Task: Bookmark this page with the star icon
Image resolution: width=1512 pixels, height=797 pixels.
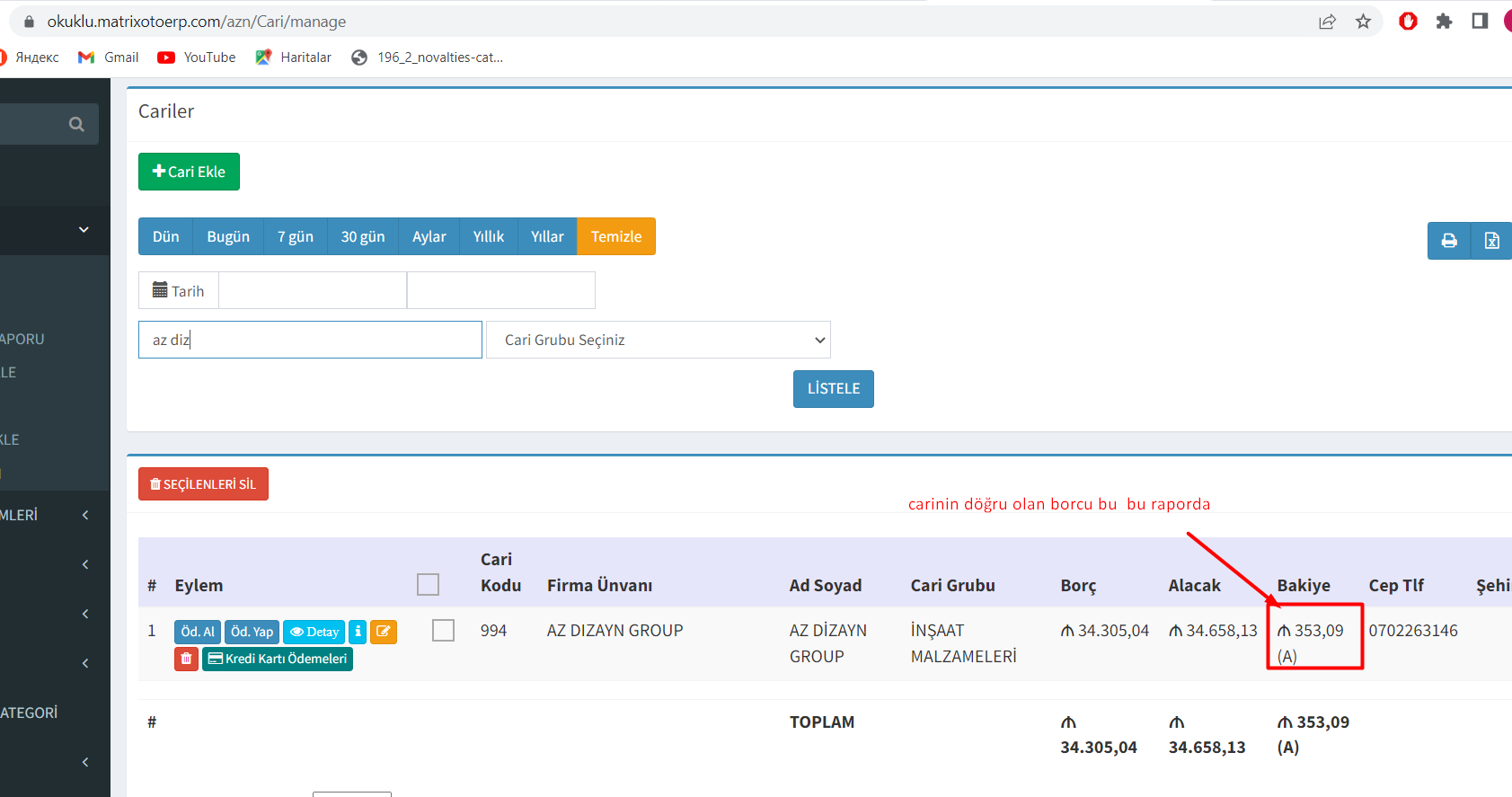Action: click(1363, 22)
